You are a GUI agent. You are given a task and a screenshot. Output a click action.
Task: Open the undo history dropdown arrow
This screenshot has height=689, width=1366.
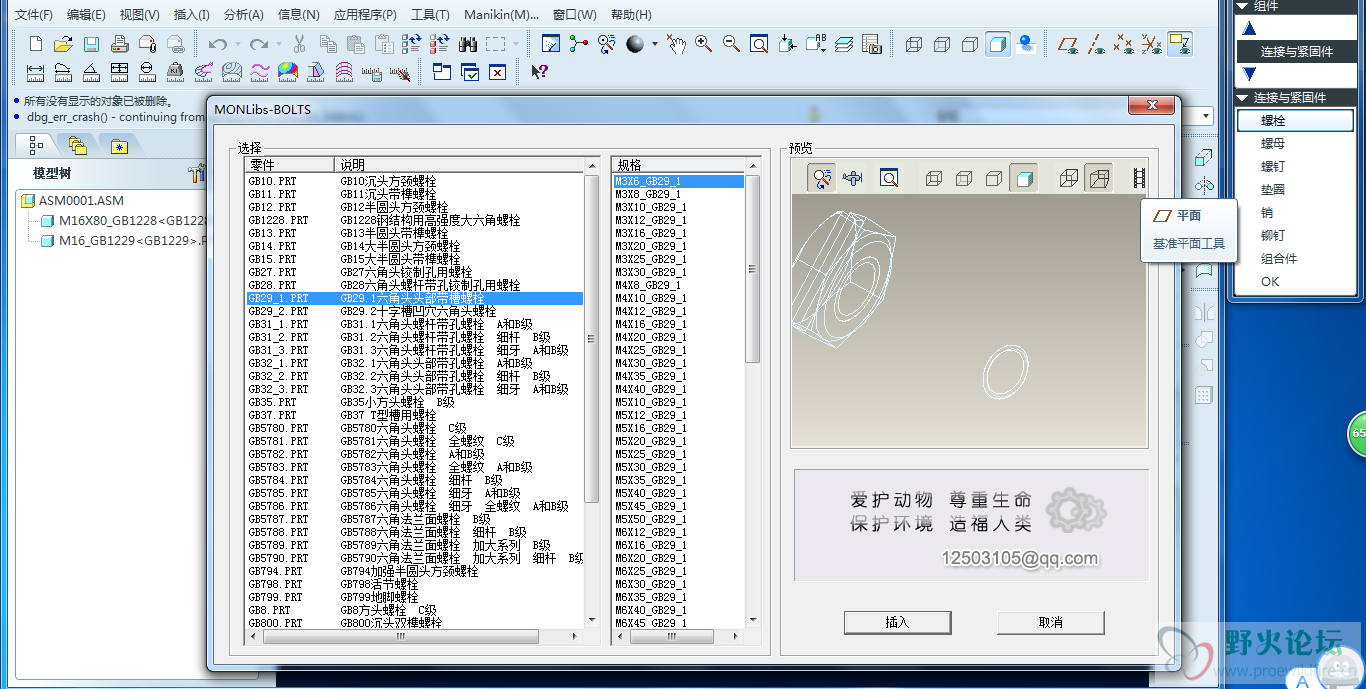tap(236, 44)
